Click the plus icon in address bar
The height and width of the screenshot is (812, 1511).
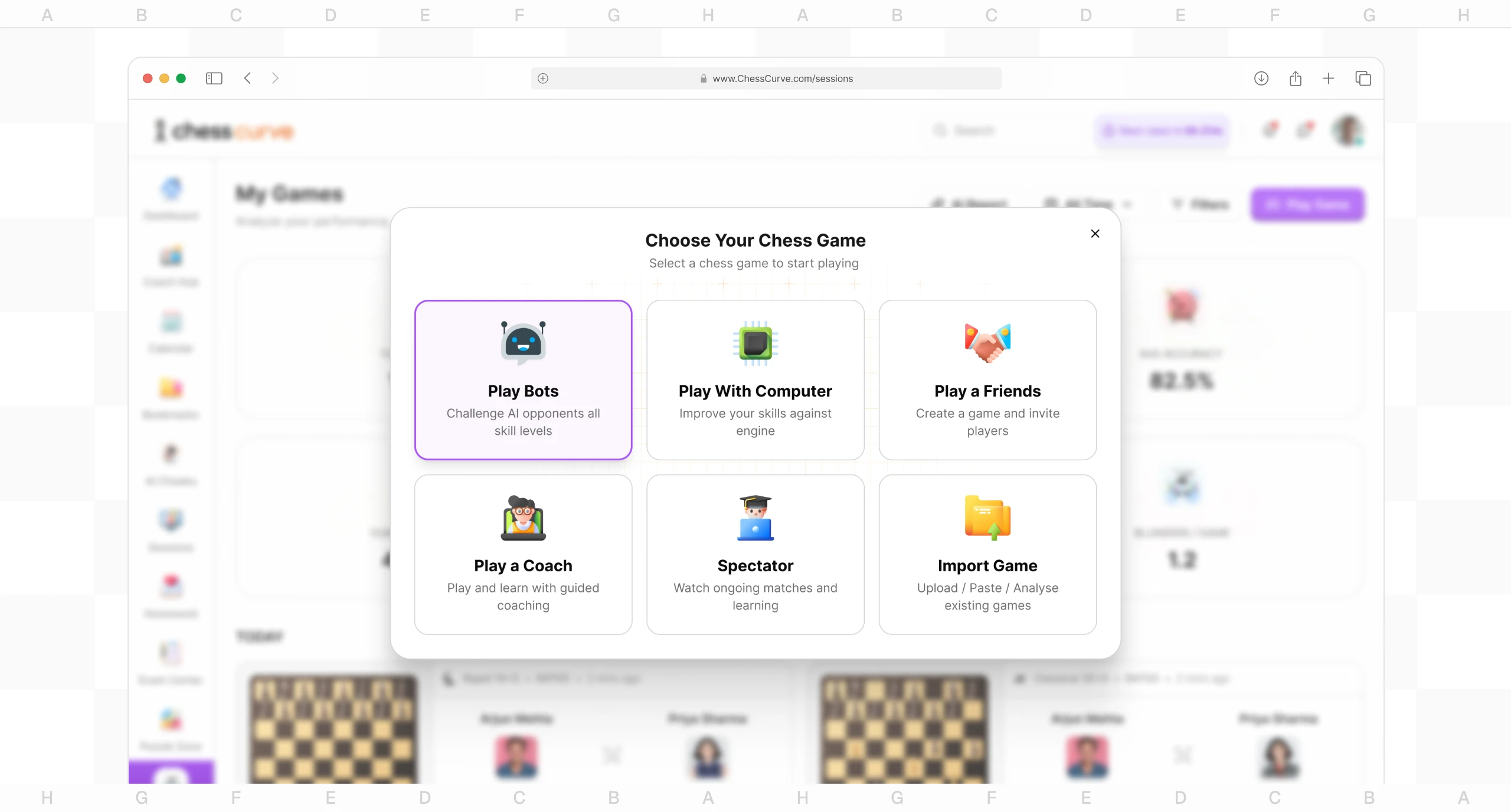click(543, 78)
